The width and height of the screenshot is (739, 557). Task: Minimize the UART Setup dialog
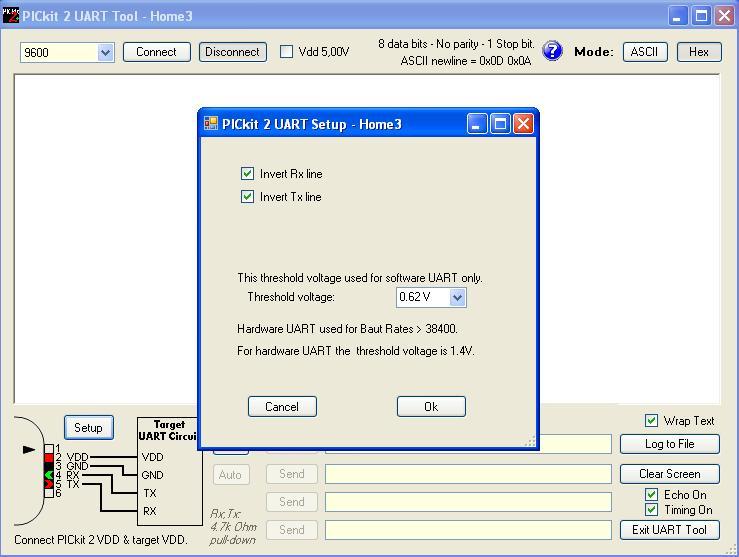[477, 124]
